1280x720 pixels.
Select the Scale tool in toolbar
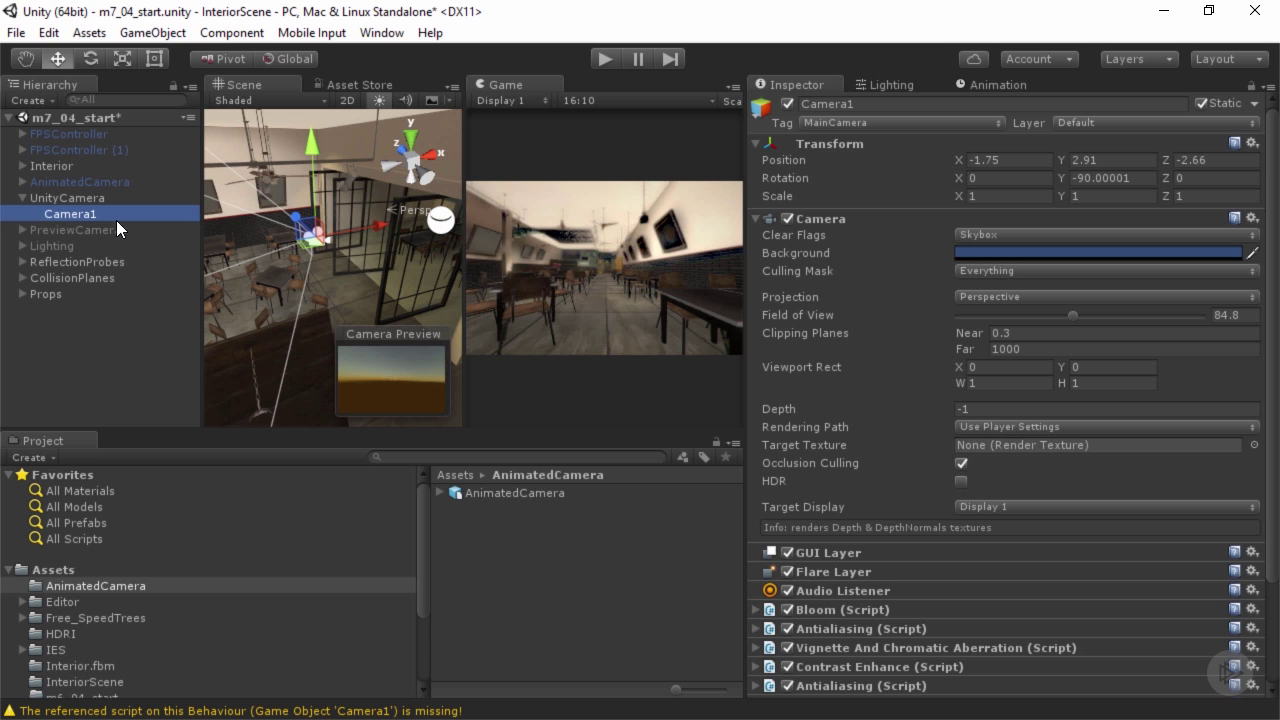[x=122, y=59]
